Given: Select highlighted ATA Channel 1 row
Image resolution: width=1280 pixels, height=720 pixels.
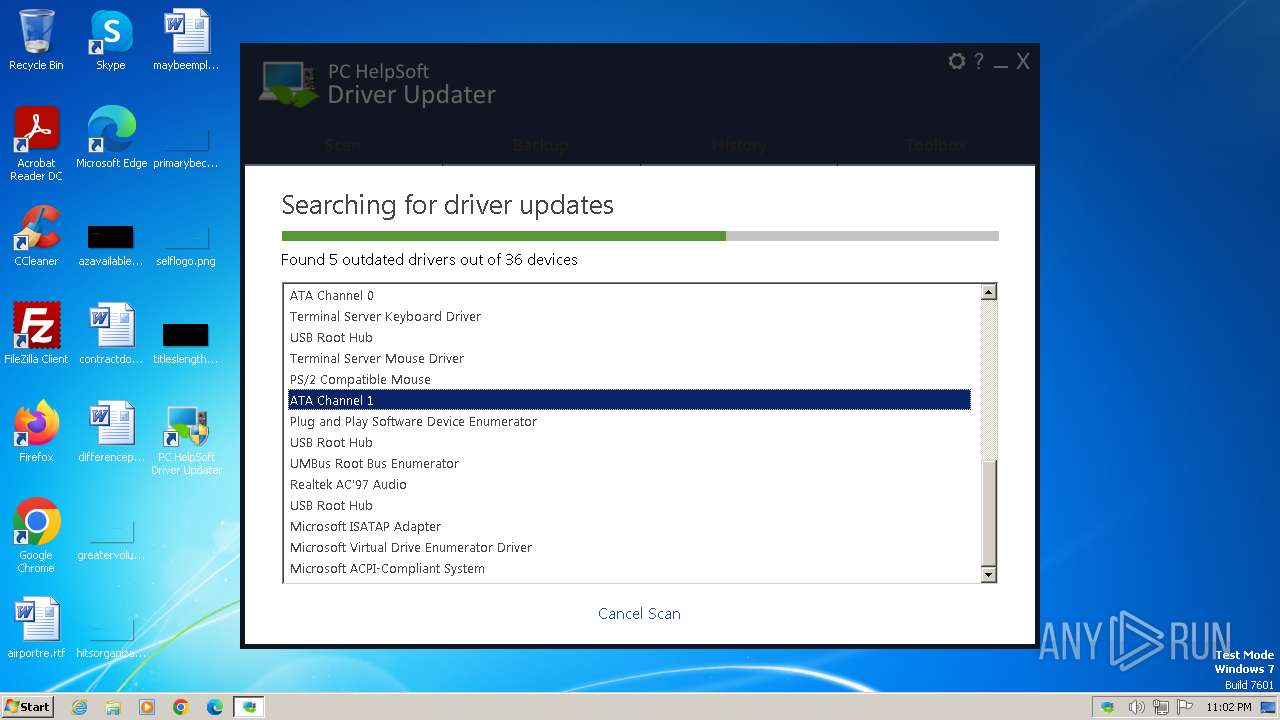Looking at the screenshot, I should 627,400.
